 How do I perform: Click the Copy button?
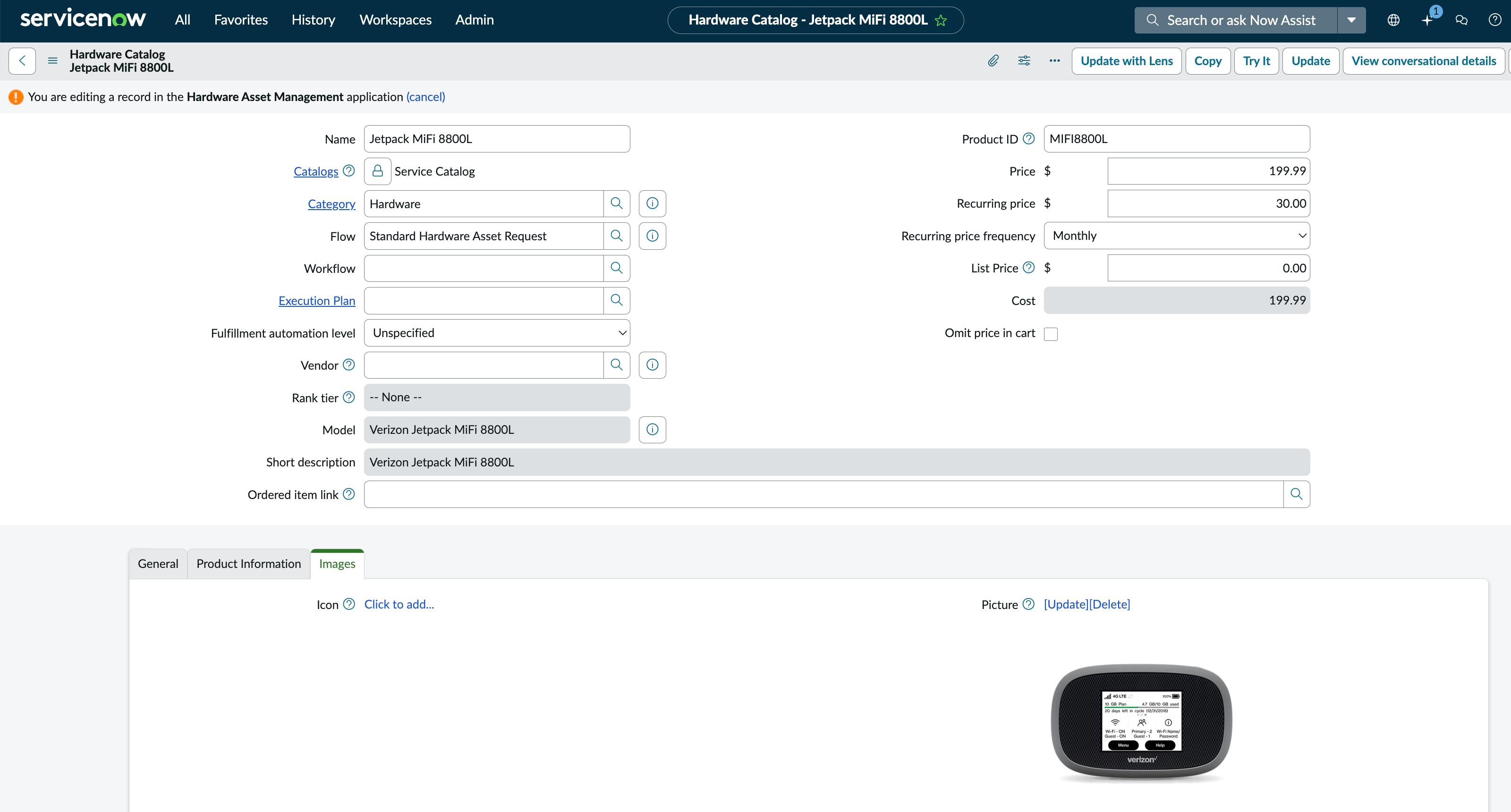click(x=1208, y=61)
